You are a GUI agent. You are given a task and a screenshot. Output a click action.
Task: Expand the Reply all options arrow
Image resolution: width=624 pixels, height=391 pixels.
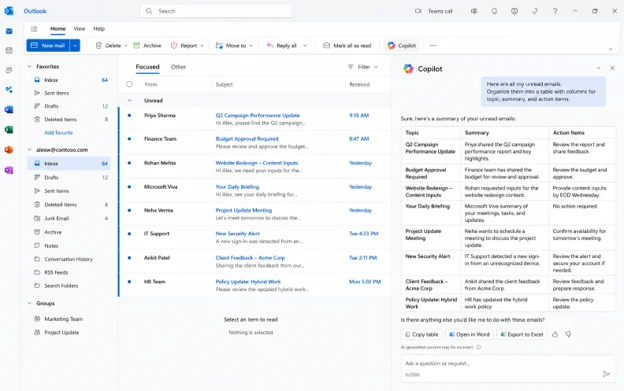[305, 46]
